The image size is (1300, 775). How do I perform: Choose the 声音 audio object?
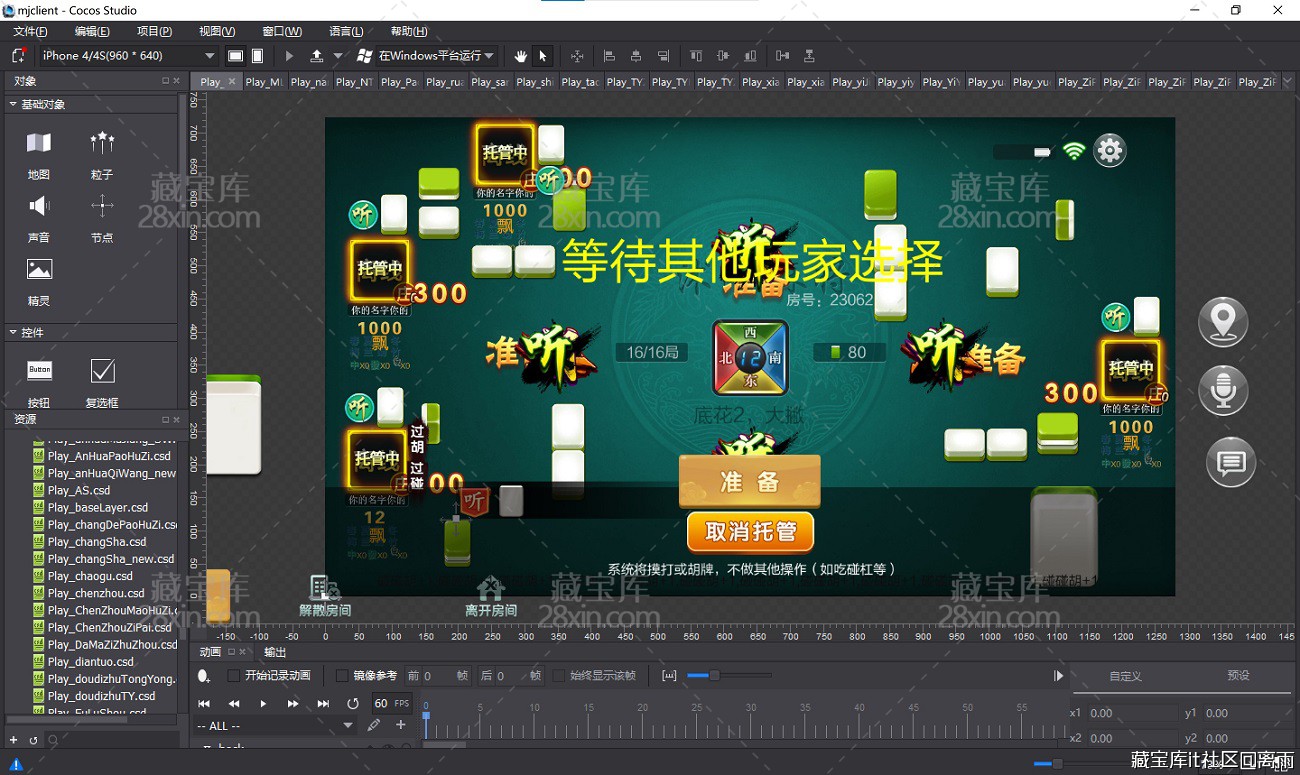pos(39,207)
